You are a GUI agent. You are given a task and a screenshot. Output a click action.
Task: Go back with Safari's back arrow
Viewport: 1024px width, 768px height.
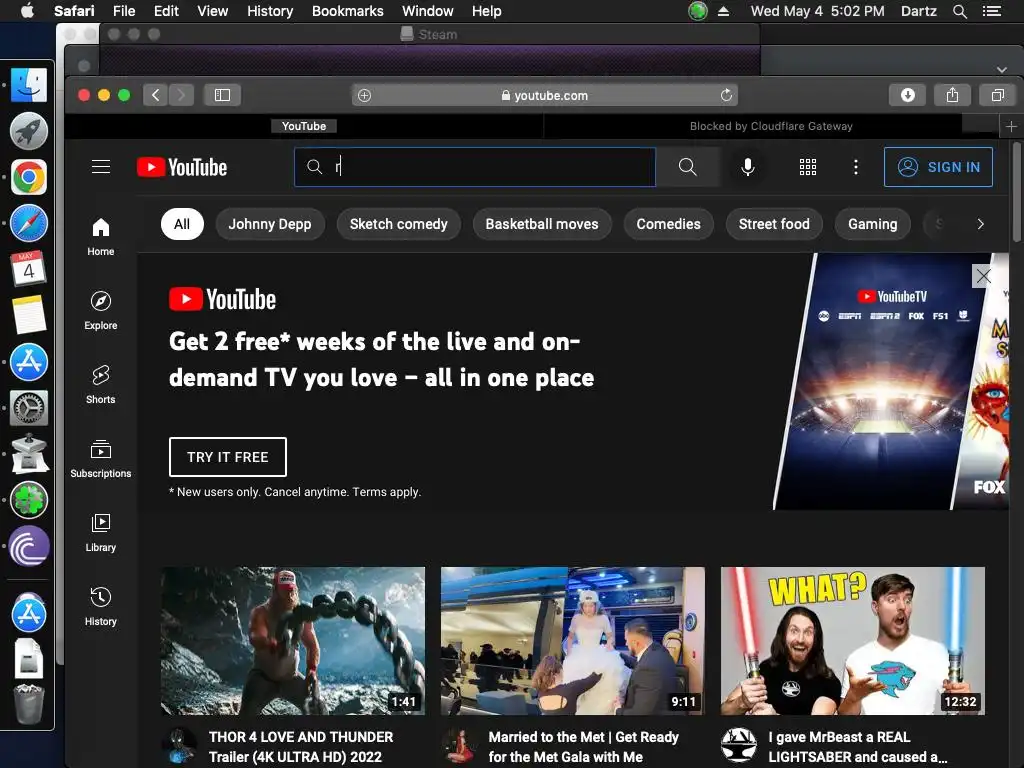pyautogui.click(x=155, y=95)
